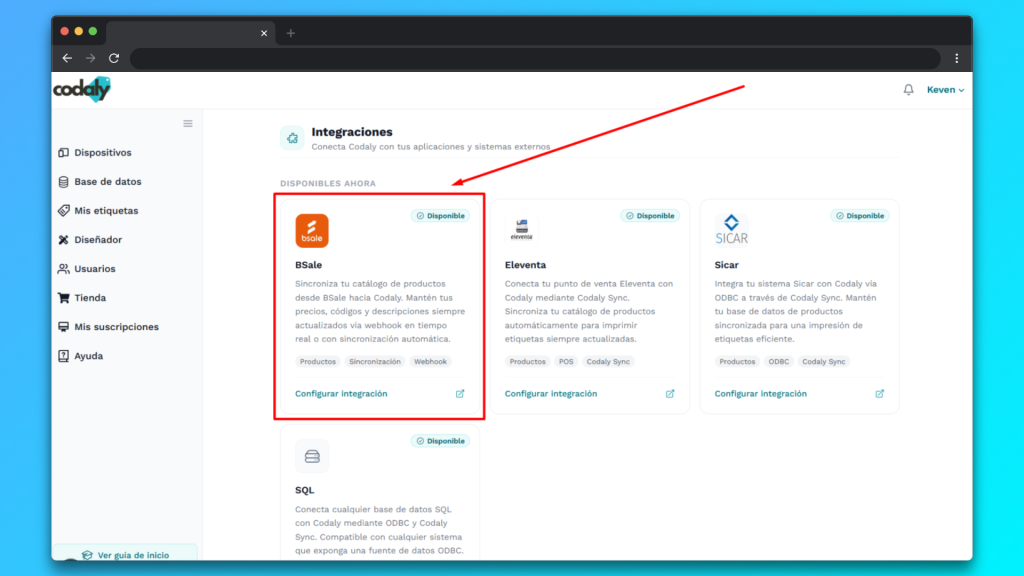Open Ver guía de inicio

[125, 554]
